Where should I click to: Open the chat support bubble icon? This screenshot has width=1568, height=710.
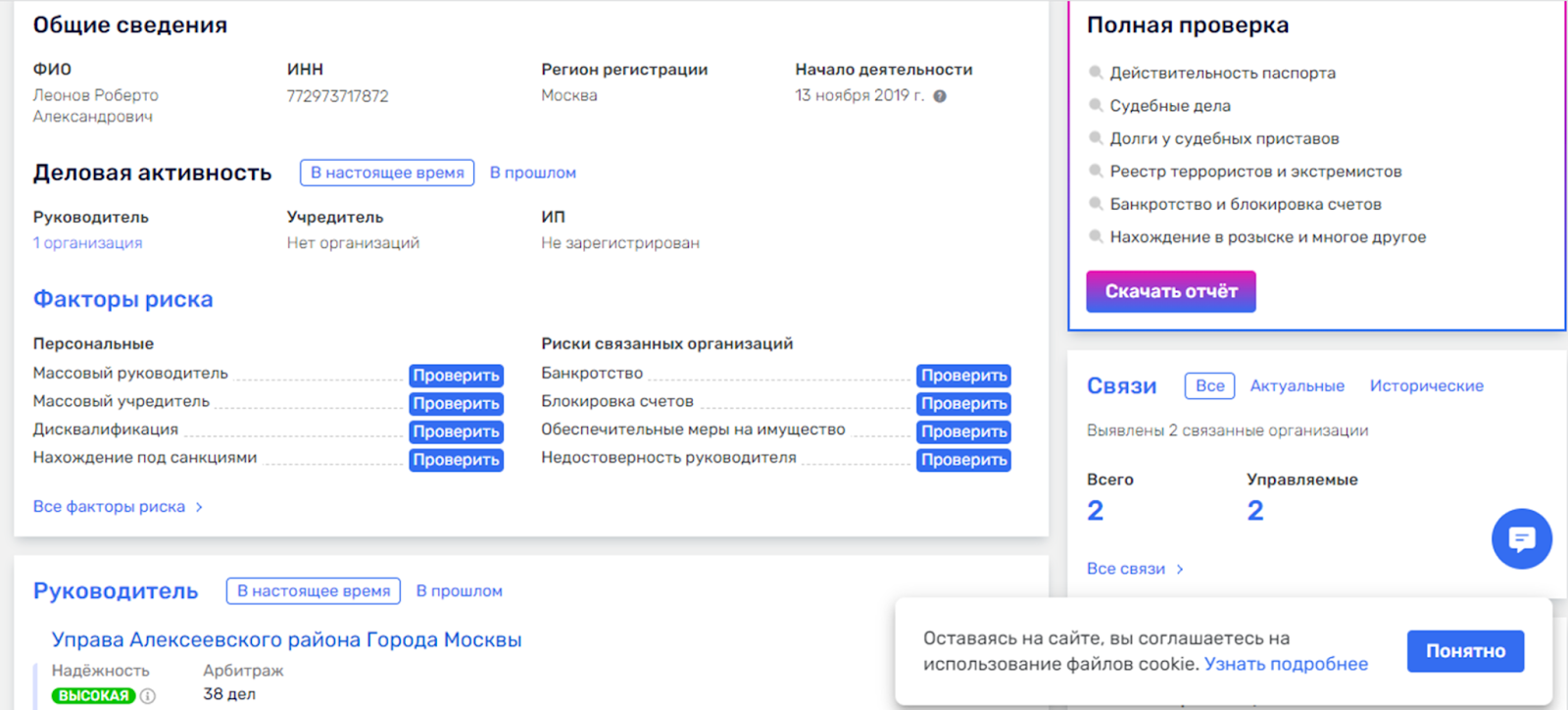pos(1521,538)
